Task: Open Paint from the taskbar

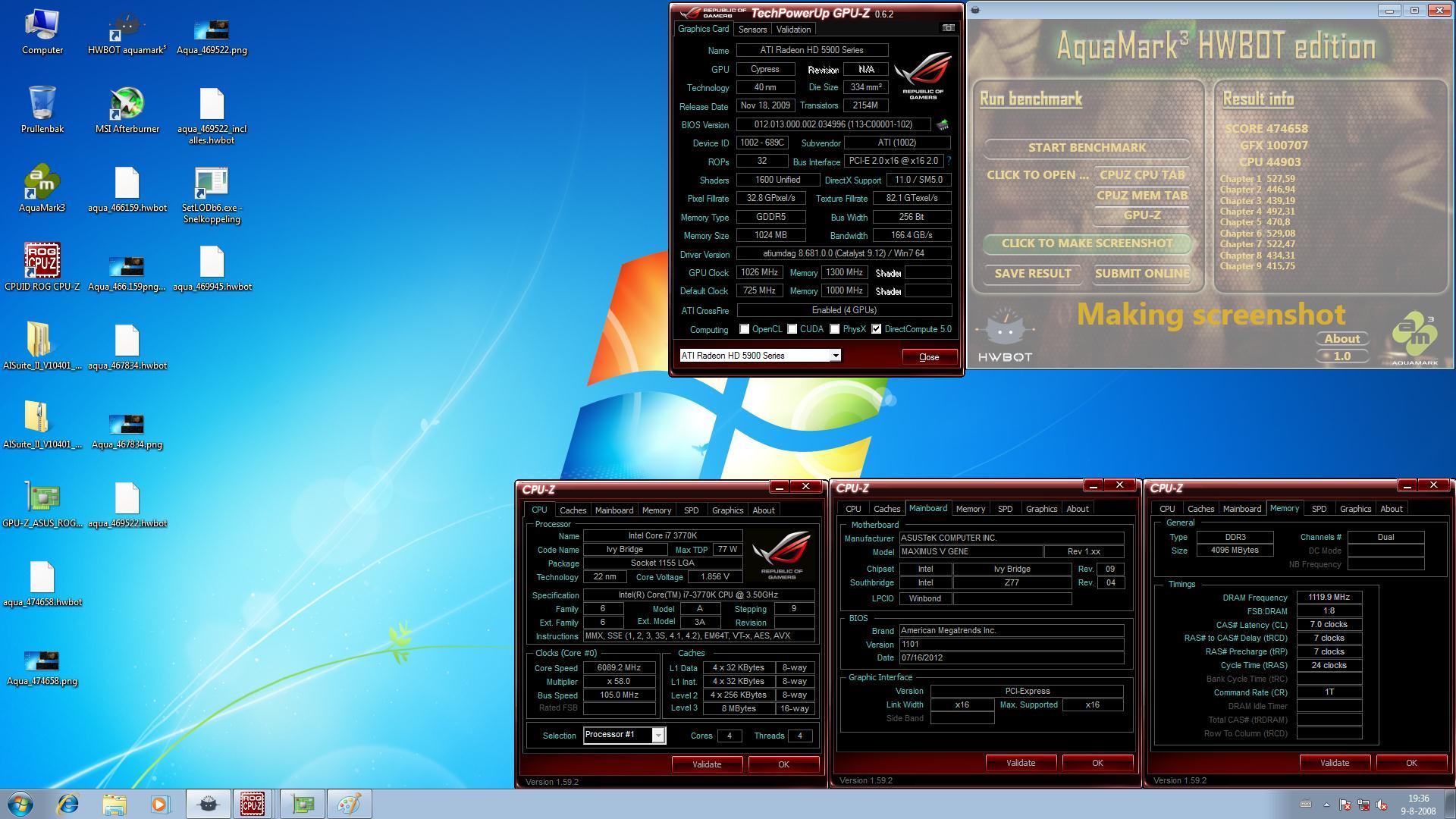Action: [348, 804]
